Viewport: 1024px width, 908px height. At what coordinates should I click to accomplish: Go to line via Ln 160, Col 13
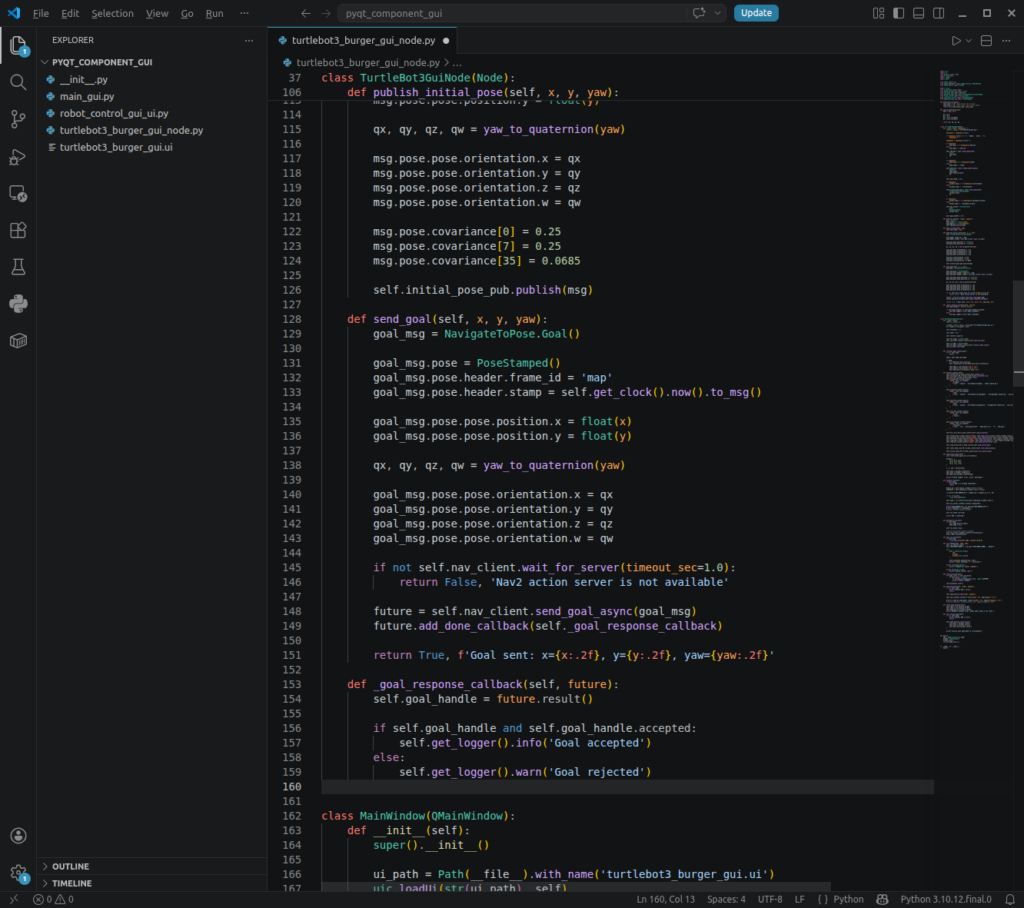[665, 900]
